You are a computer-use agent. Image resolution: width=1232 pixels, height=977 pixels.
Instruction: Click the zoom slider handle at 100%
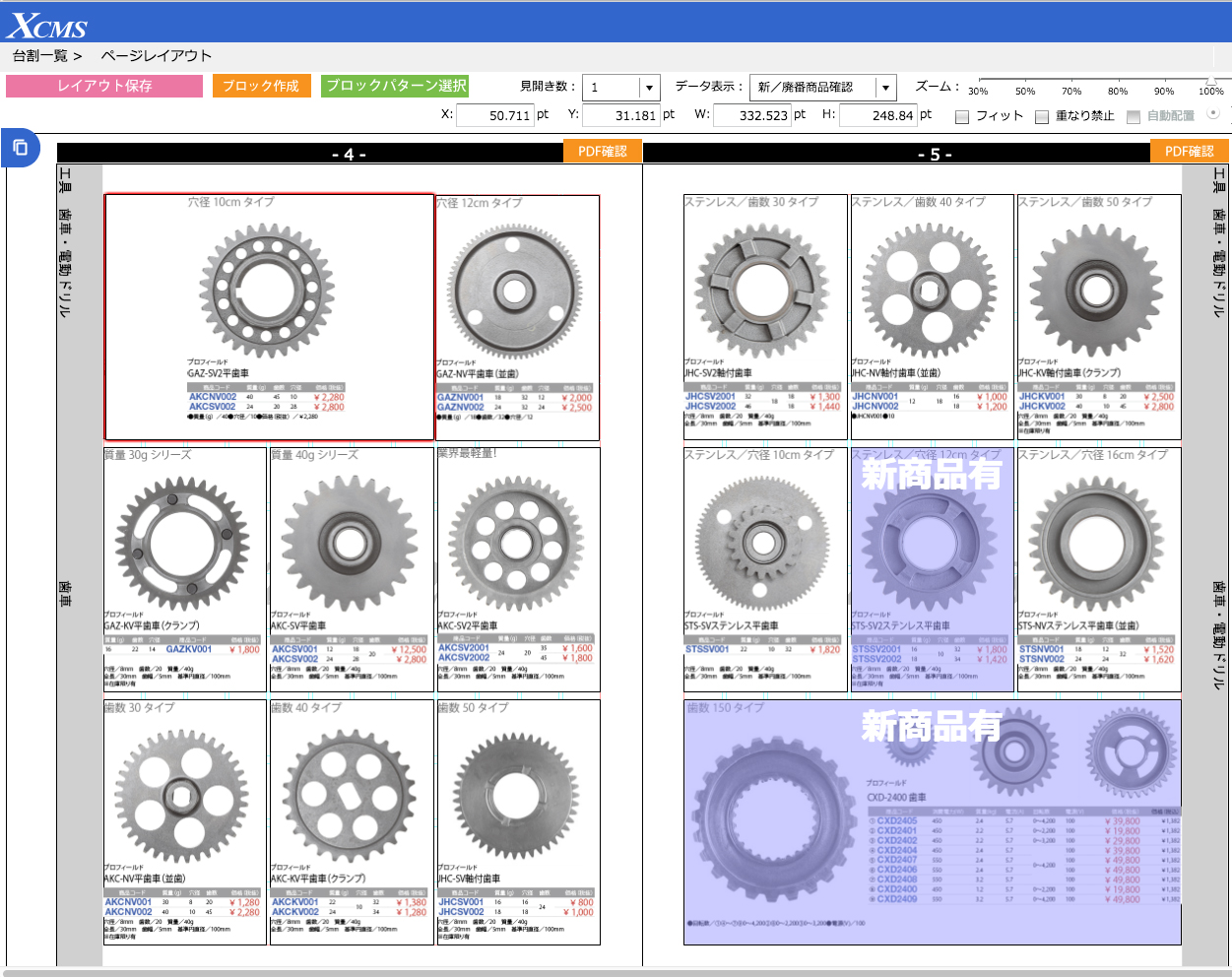point(1212,82)
